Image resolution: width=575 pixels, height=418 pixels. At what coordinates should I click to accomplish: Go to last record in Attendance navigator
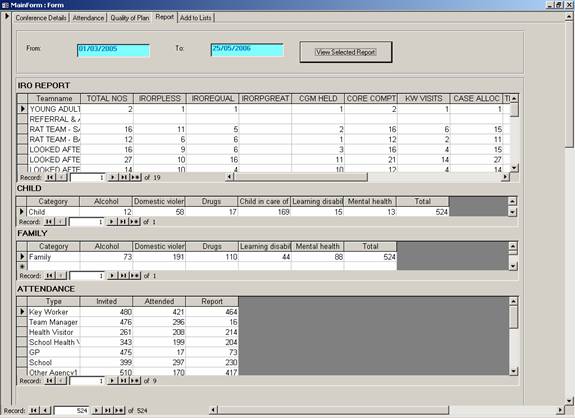pyautogui.click(x=123, y=381)
